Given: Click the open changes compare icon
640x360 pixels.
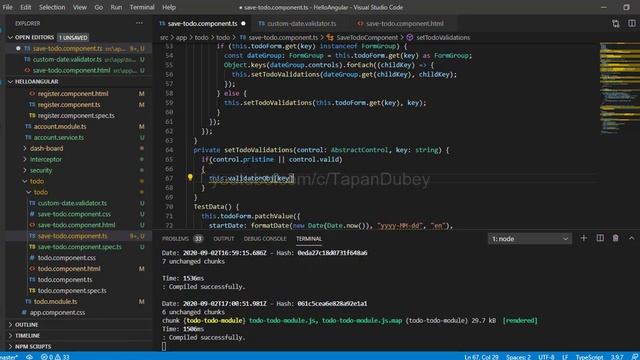Looking at the screenshot, I should [x=616, y=24].
